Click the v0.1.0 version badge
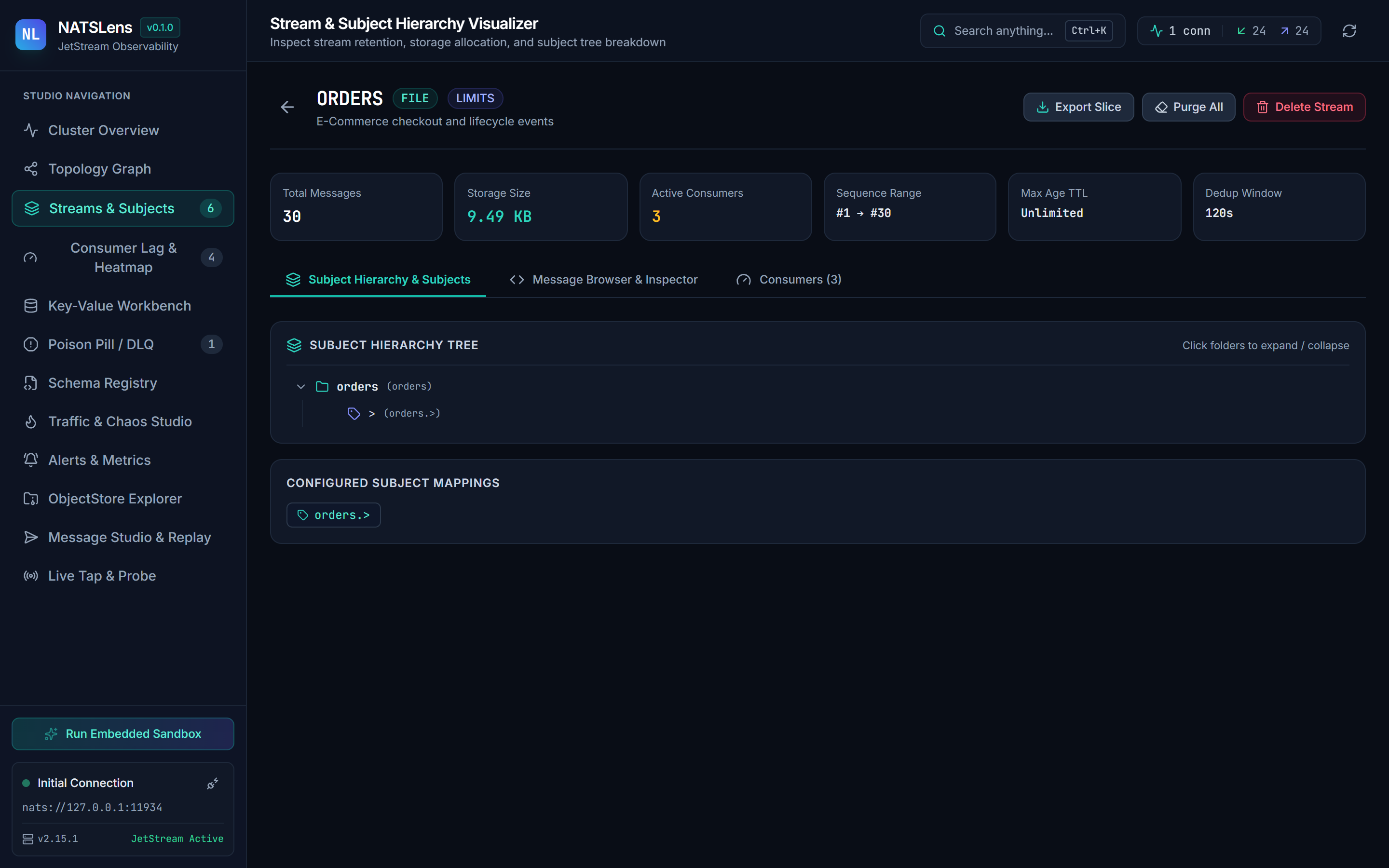Image resolution: width=1389 pixels, height=868 pixels. pyautogui.click(x=160, y=27)
